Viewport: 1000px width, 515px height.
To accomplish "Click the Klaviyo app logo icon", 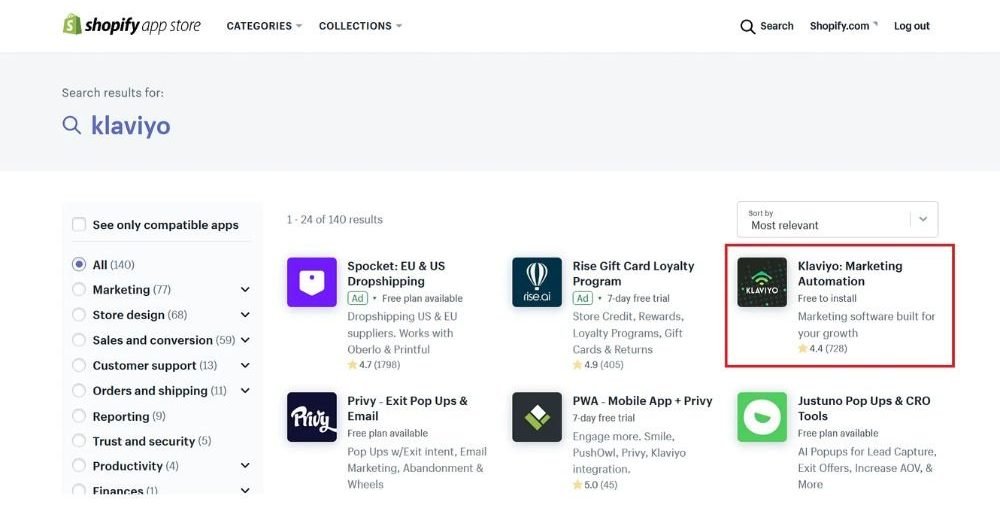I will 762,282.
